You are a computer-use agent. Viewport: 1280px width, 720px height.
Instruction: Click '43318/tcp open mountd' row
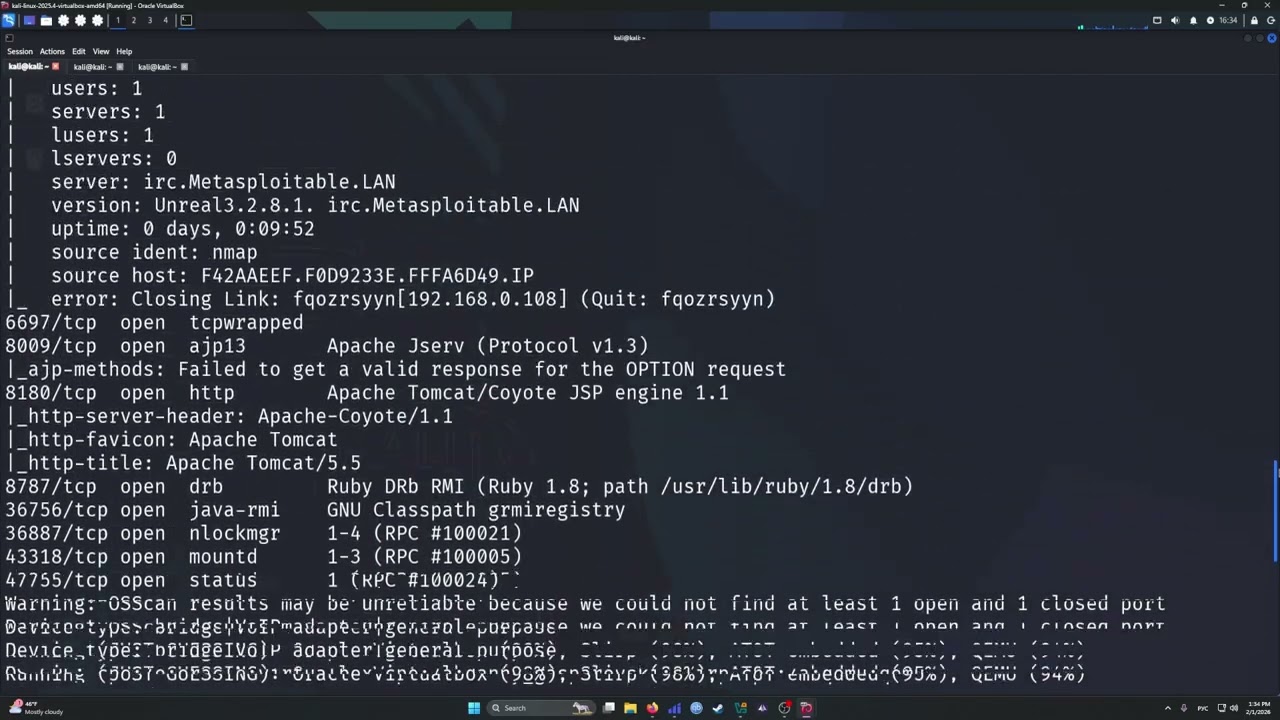point(263,556)
